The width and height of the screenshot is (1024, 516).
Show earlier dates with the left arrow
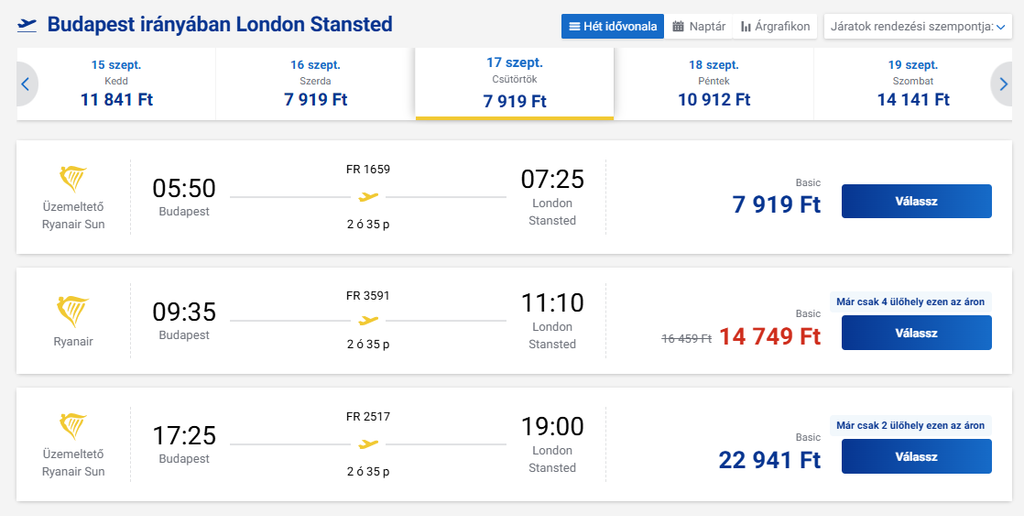pos(26,84)
